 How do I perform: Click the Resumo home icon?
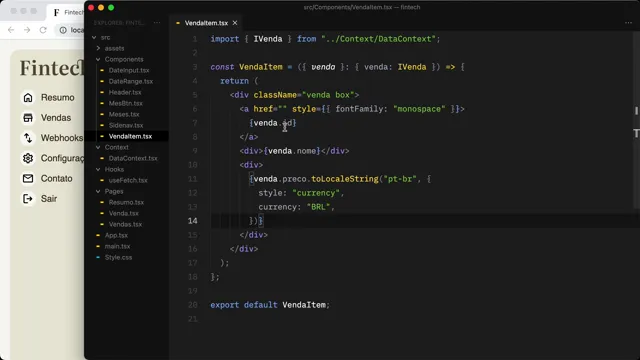click(28, 98)
